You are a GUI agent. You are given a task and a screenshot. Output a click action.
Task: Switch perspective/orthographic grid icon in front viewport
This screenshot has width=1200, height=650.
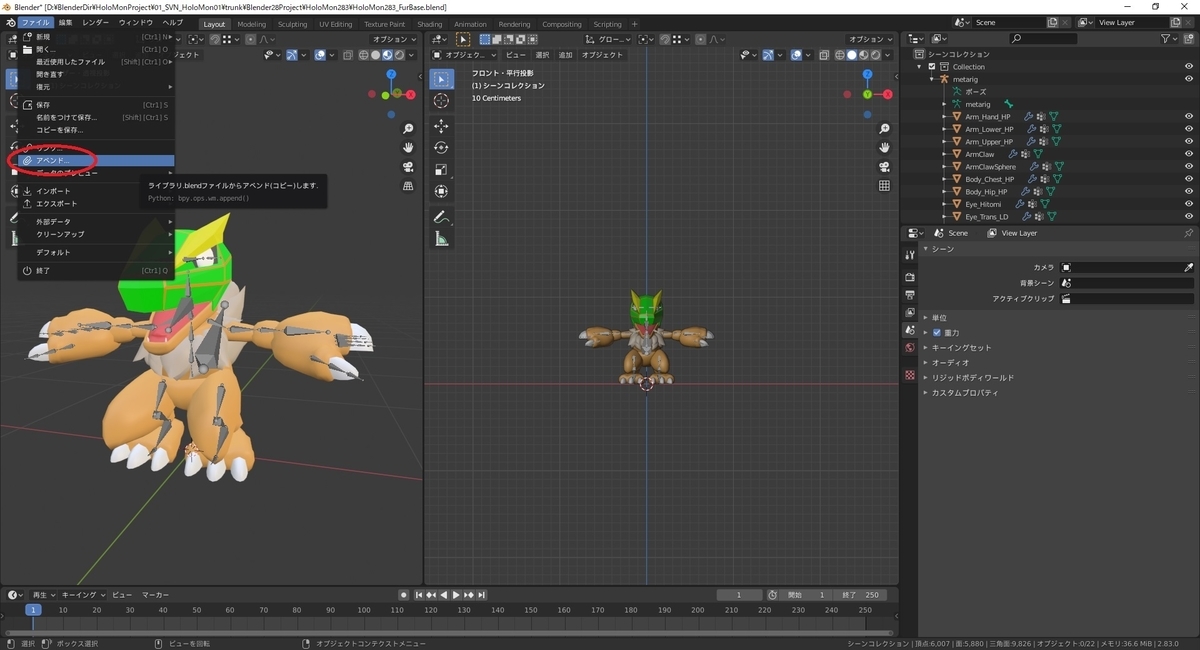pos(884,186)
